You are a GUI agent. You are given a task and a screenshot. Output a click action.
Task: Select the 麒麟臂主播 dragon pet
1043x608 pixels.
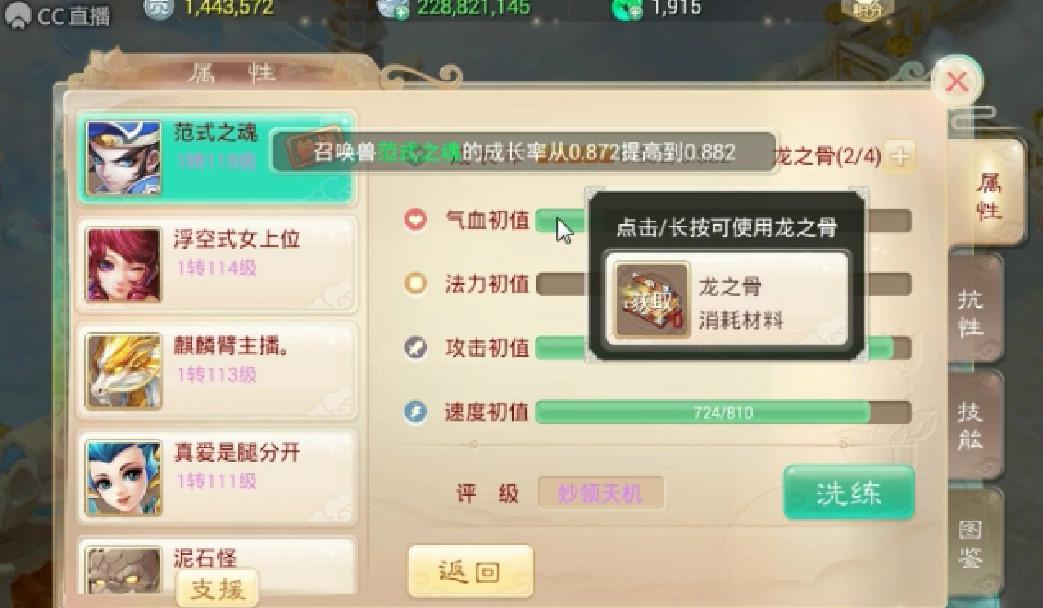[217, 371]
